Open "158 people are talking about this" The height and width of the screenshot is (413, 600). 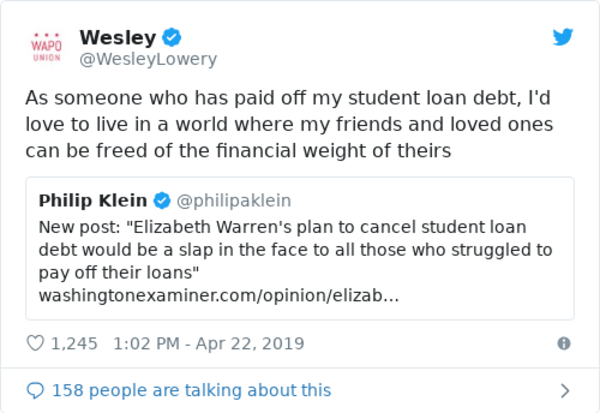[x=191, y=390]
